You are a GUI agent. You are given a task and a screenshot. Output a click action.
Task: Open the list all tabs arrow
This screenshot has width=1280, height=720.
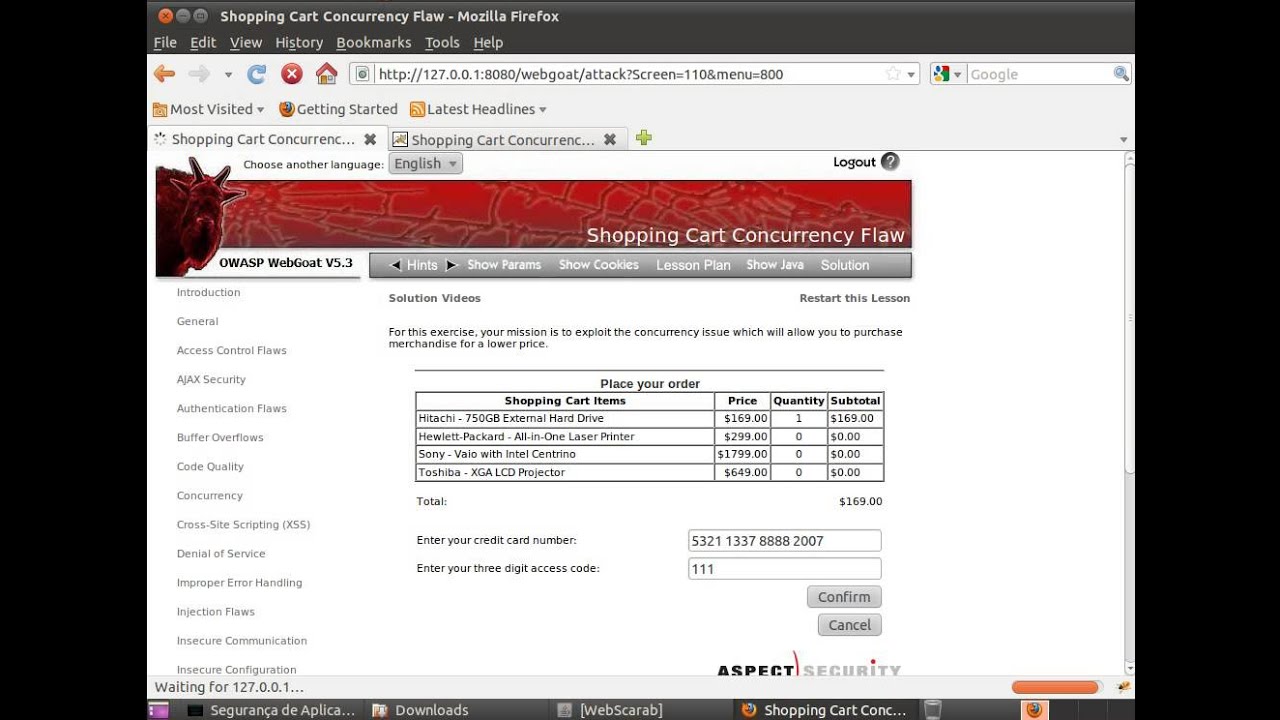pyautogui.click(x=1123, y=140)
